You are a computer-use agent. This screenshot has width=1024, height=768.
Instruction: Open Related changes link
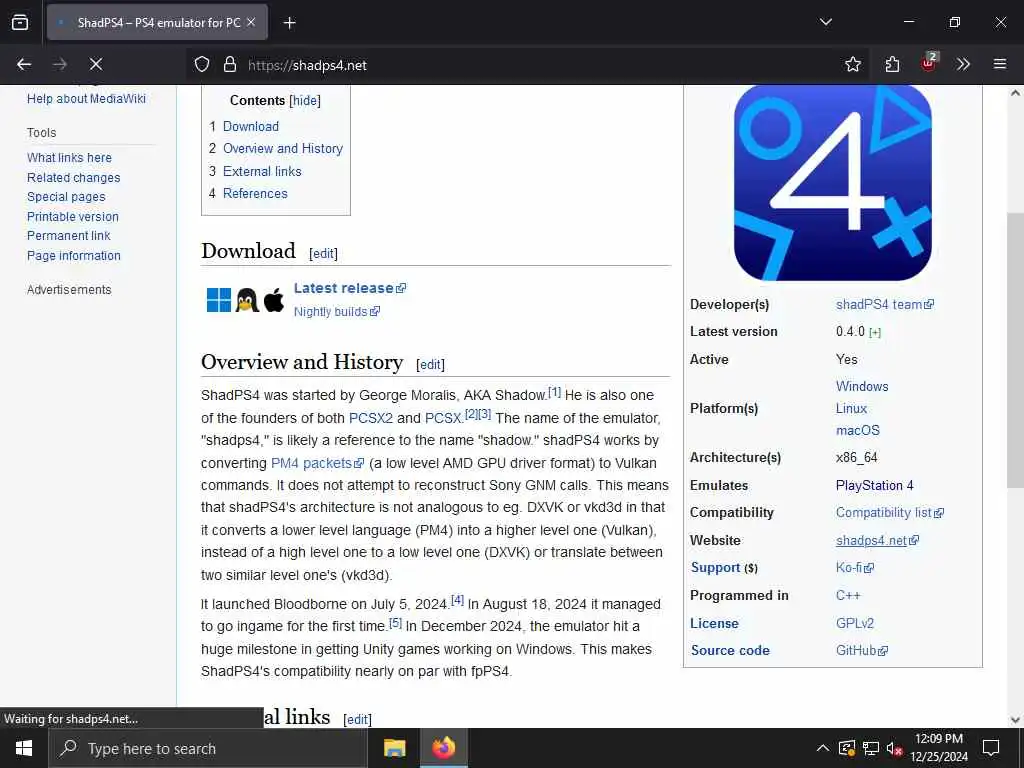[x=74, y=178]
